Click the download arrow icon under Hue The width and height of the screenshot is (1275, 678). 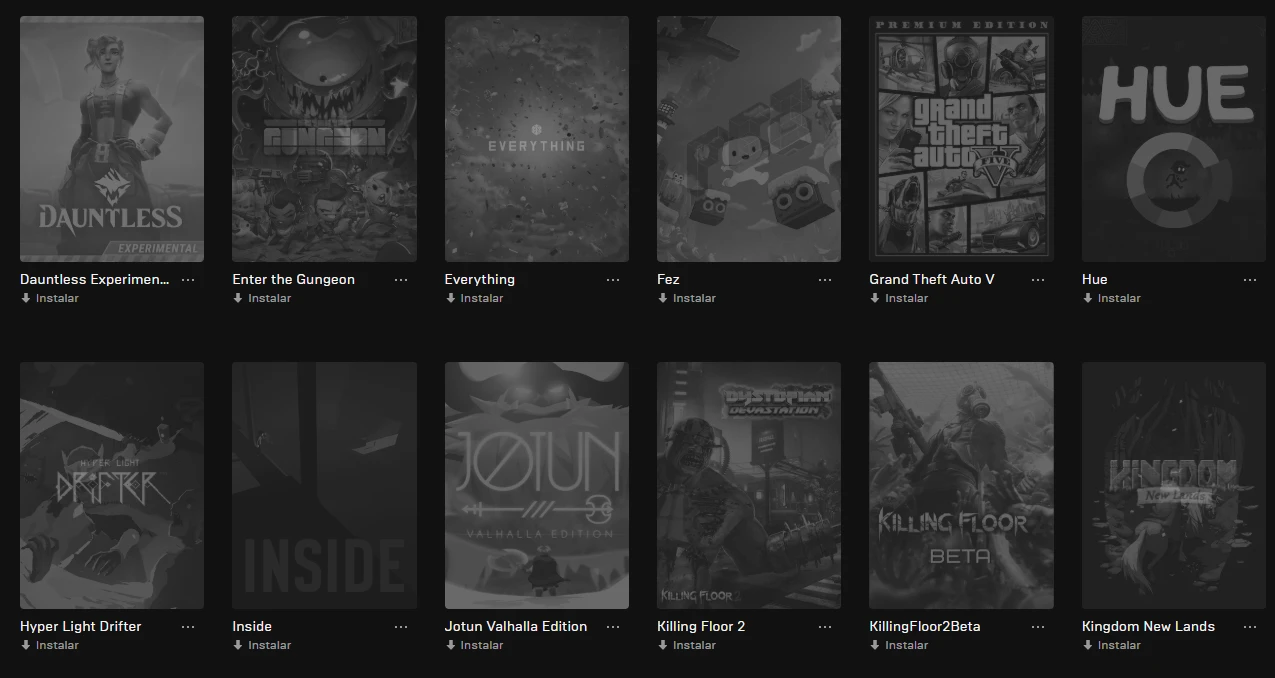[x=1087, y=298]
